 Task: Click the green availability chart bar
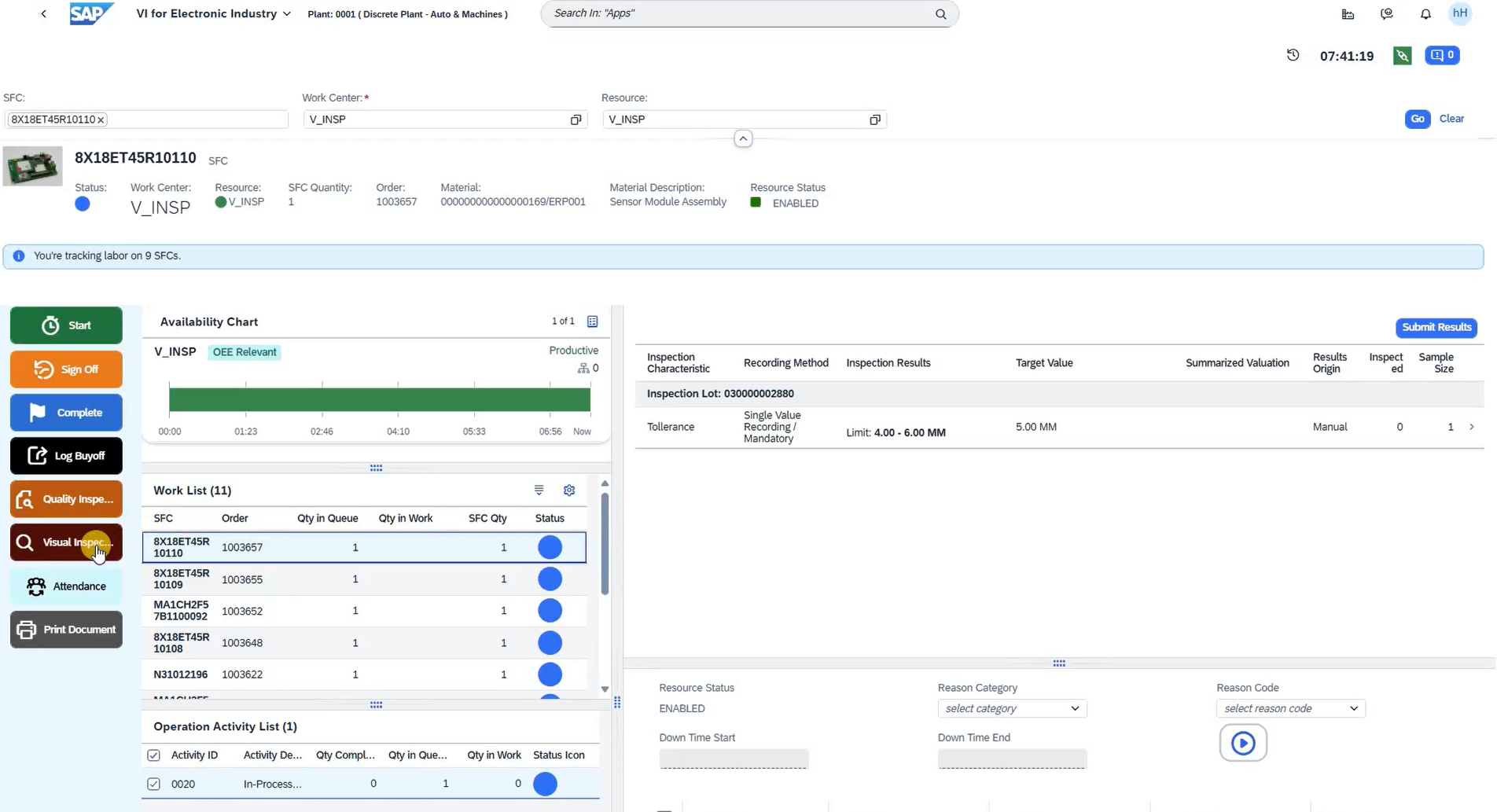(x=379, y=400)
